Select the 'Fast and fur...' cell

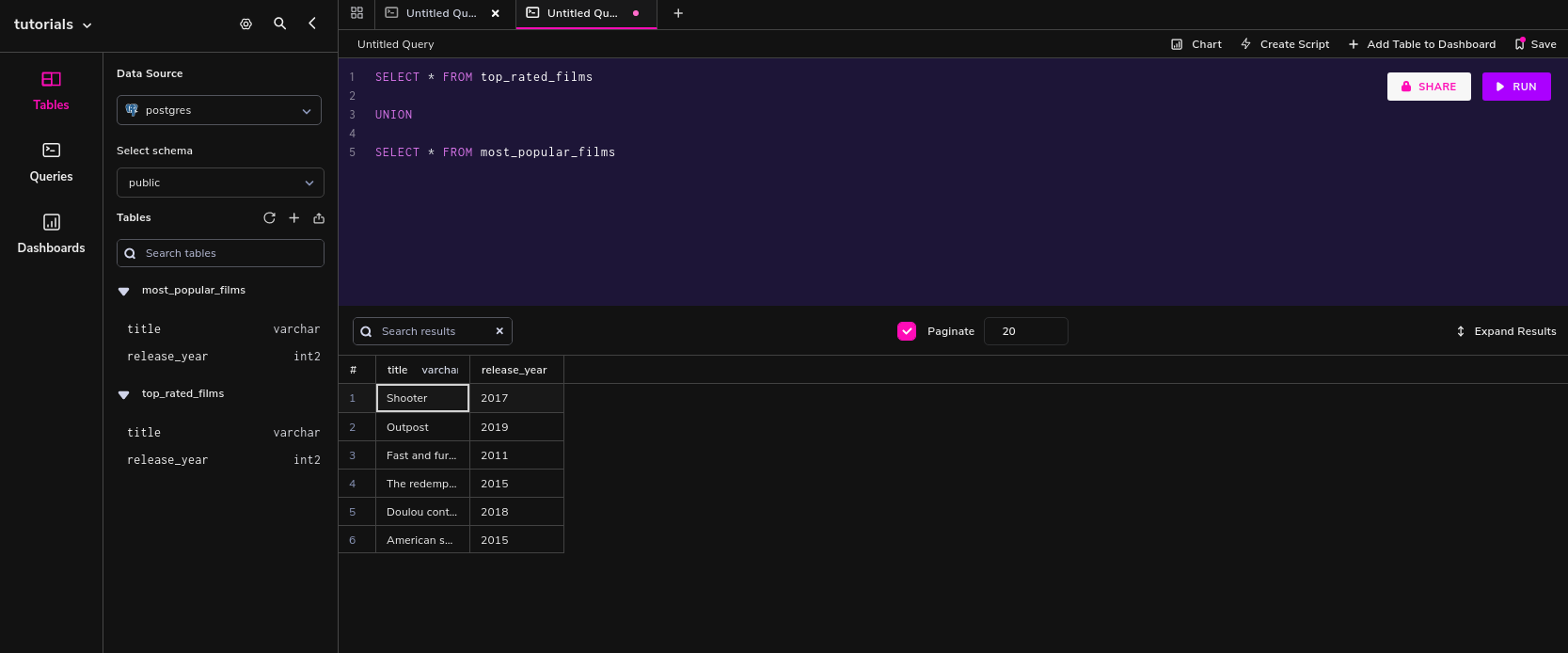pos(422,455)
